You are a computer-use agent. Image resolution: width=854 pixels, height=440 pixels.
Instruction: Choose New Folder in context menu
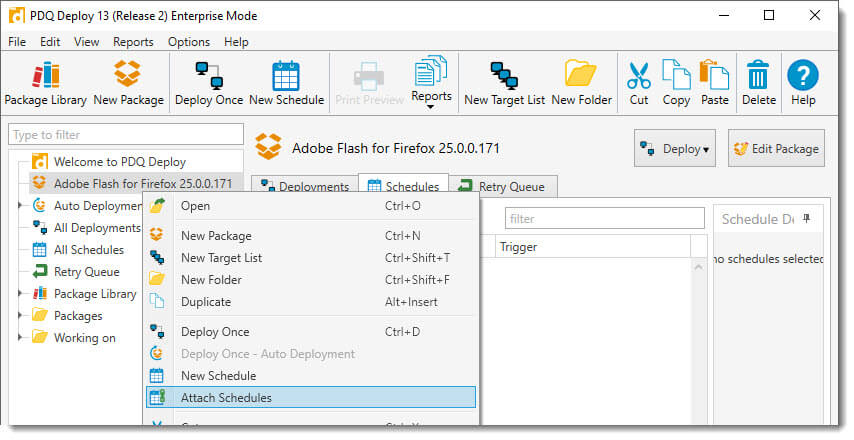point(310,279)
